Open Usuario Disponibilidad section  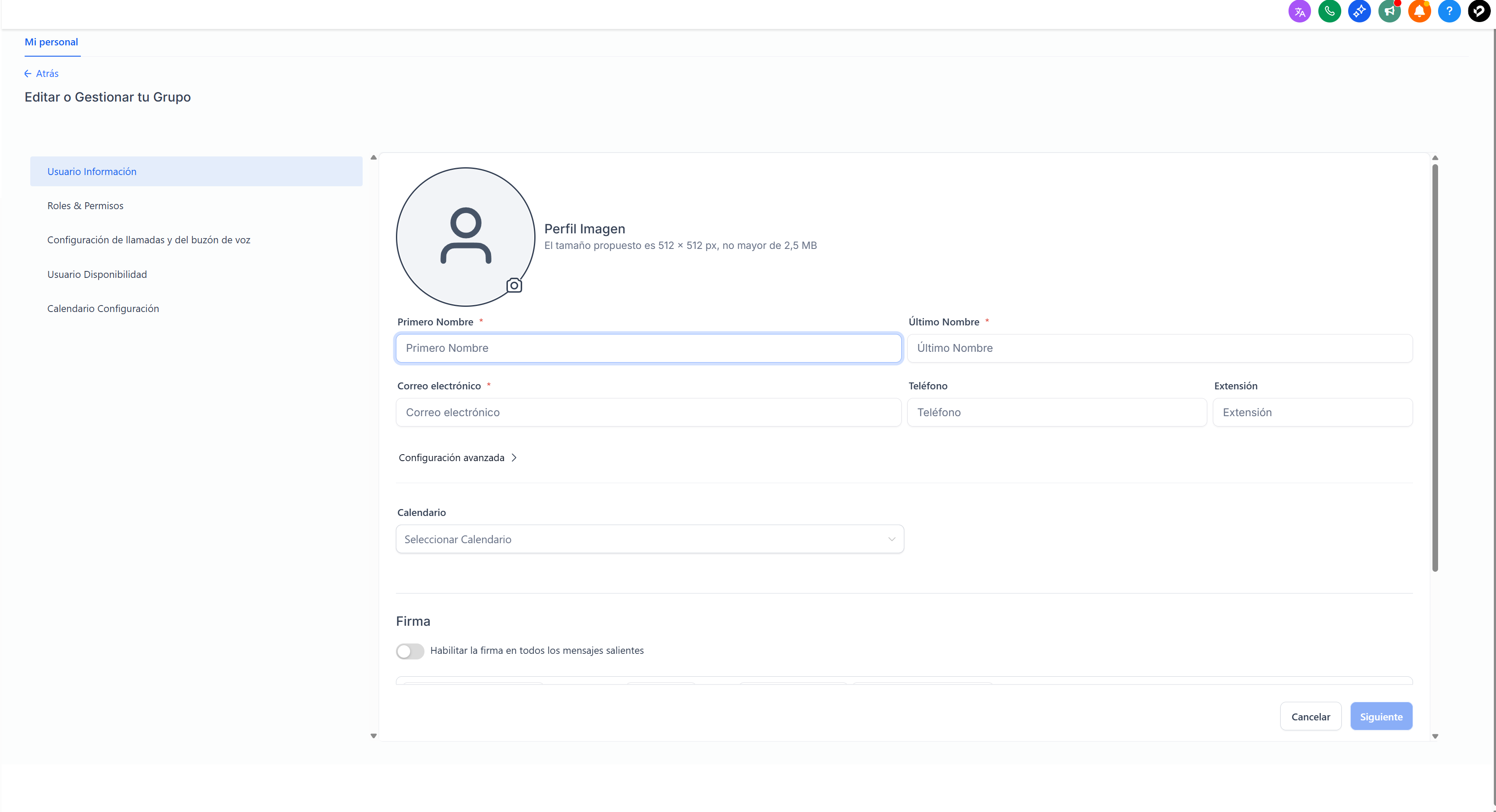pos(97,274)
